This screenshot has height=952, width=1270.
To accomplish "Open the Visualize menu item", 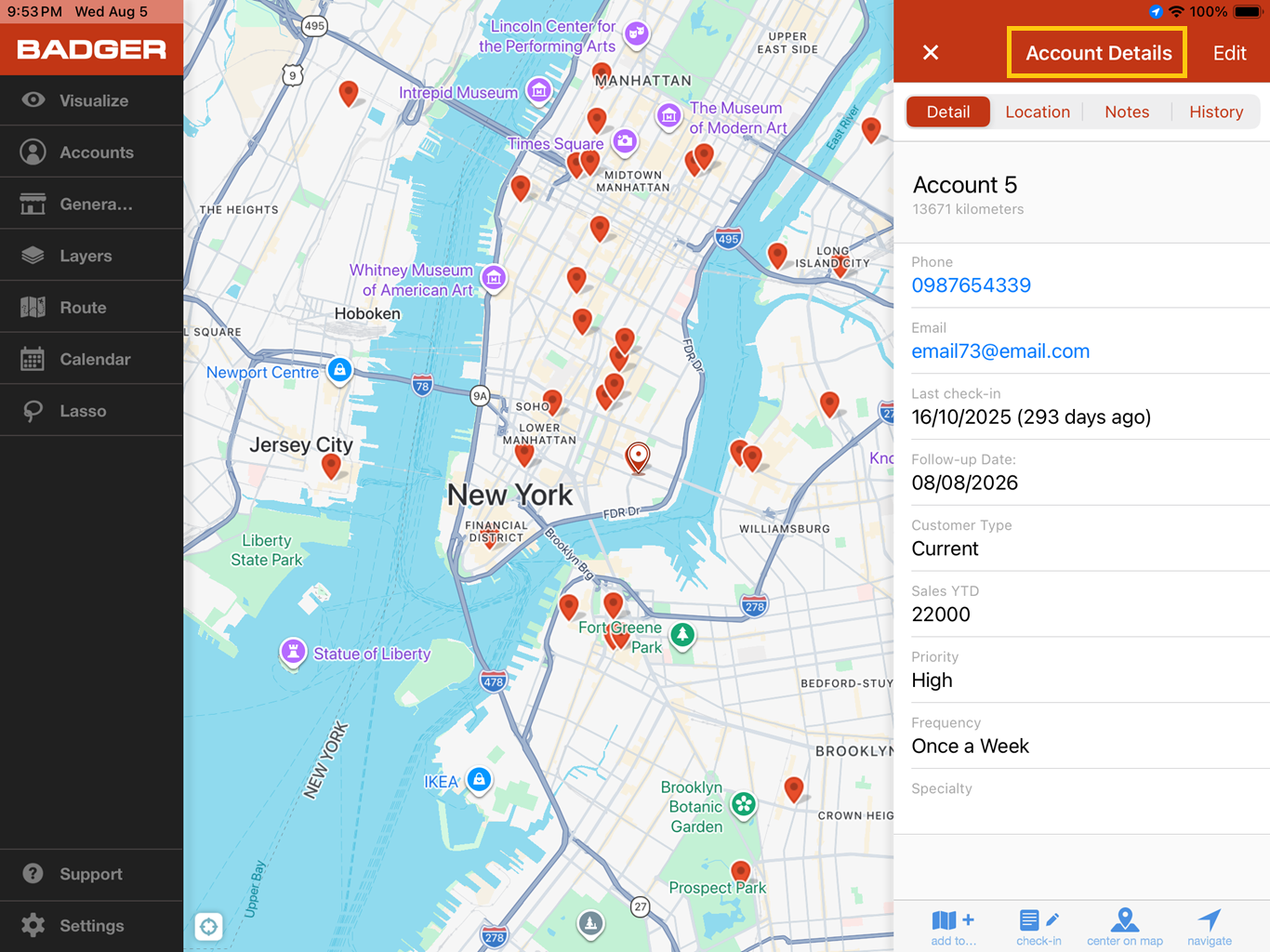I will pos(91,99).
